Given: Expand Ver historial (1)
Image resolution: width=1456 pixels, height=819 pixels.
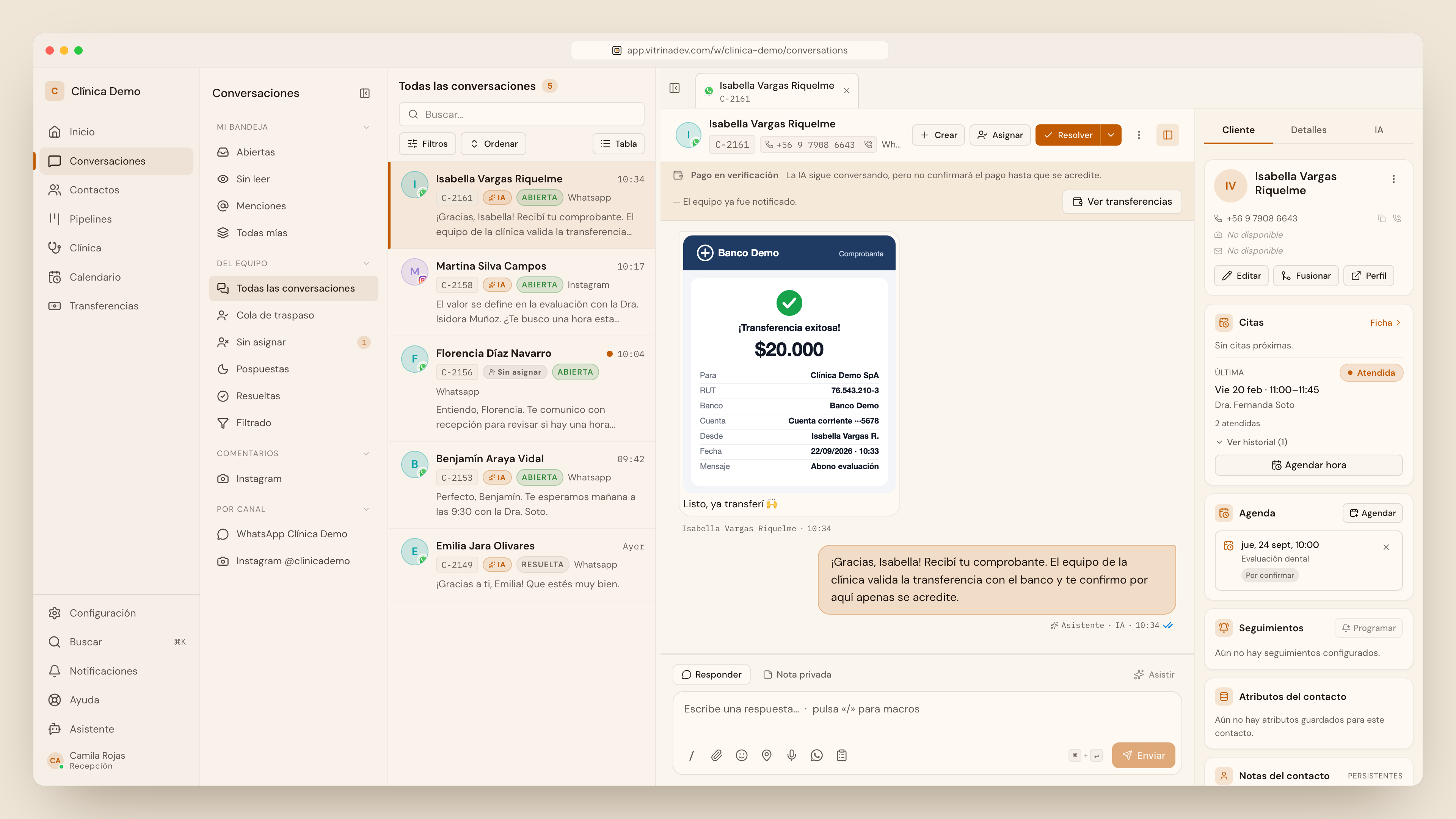Looking at the screenshot, I should pos(1251,442).
